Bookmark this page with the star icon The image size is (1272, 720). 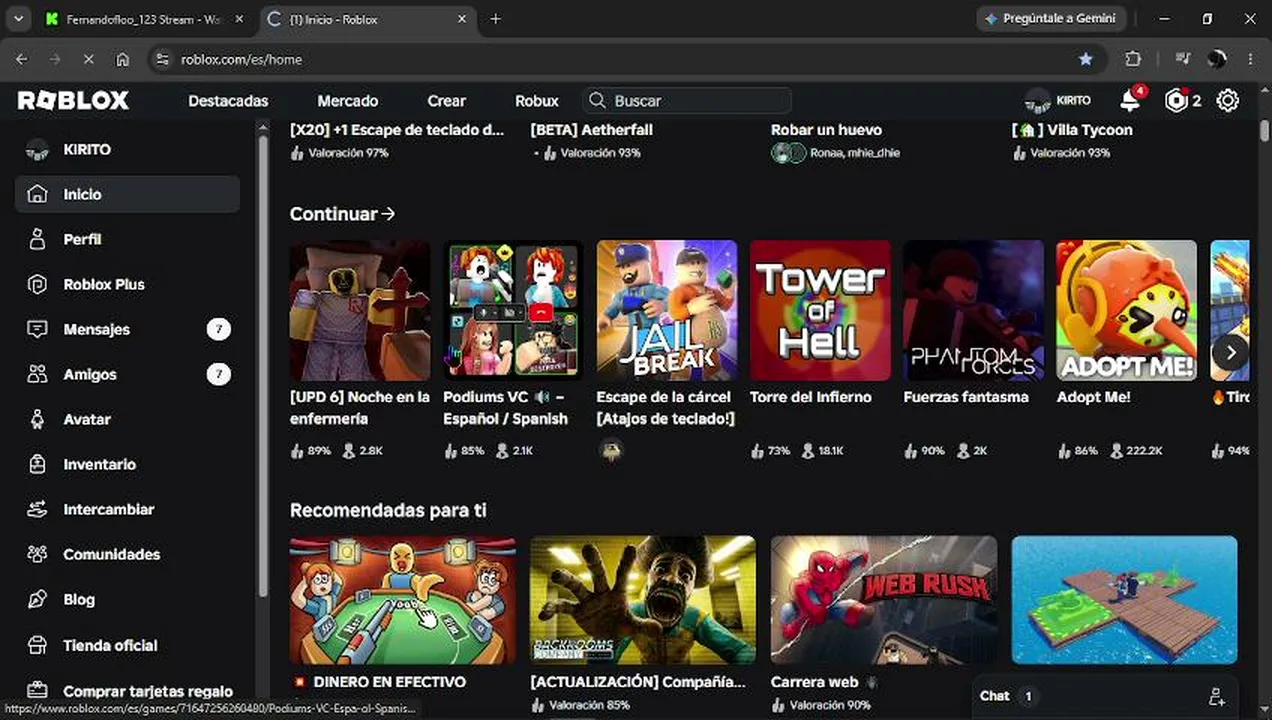click(1086, 59)
